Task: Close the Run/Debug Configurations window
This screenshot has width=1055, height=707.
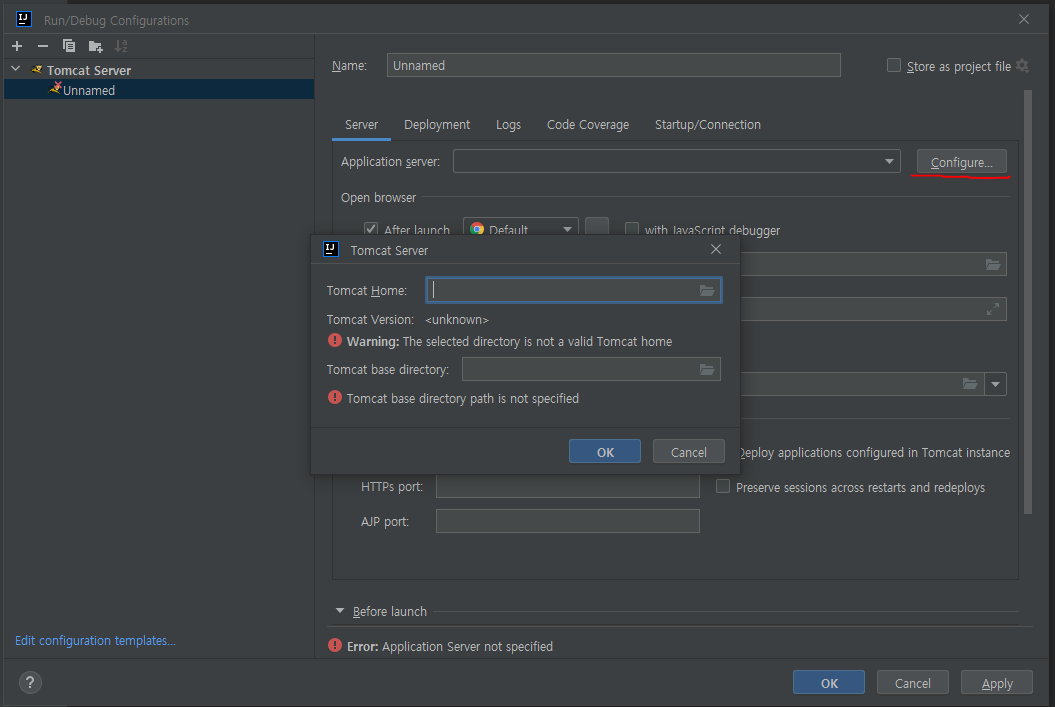Action: pyautogui.click(x=1024, y=20)
